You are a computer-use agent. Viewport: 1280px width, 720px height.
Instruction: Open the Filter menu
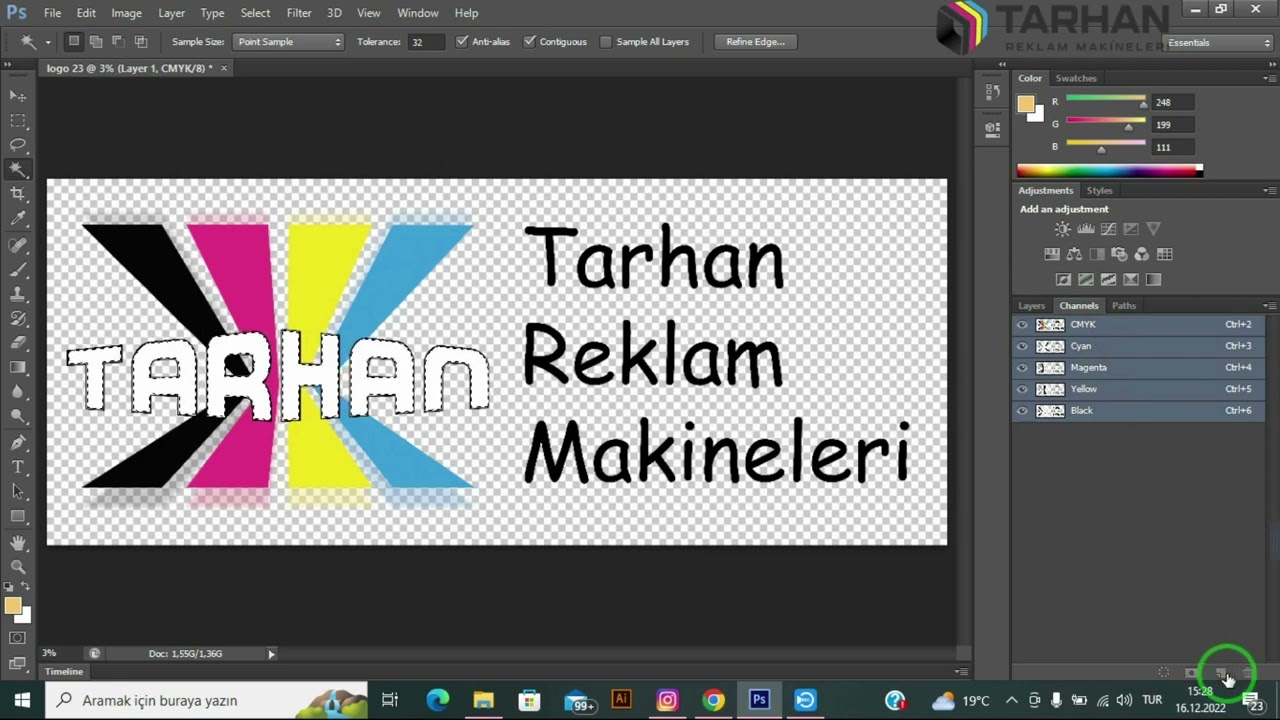tap(299, 13)
